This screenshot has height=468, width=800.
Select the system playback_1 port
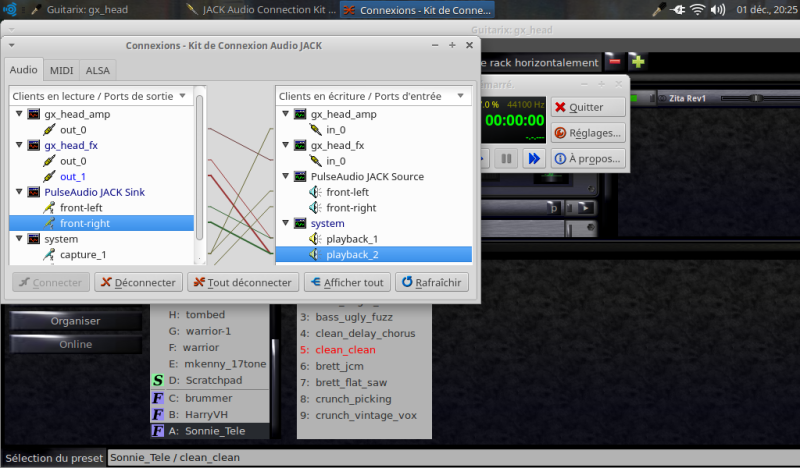(352, 239)
